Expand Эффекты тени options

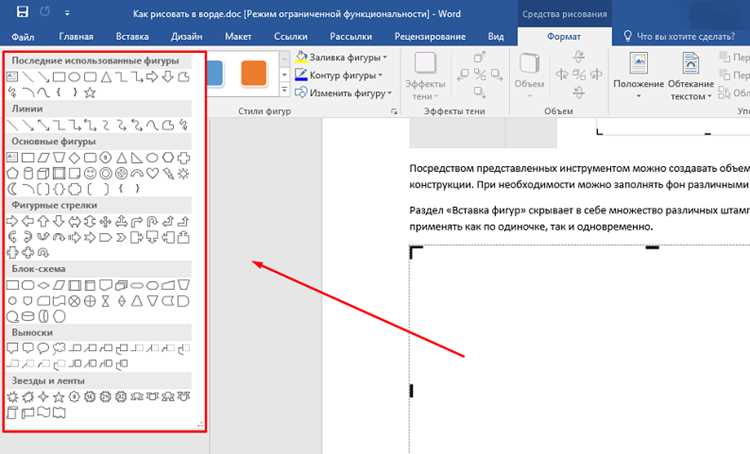pos(425,77)
